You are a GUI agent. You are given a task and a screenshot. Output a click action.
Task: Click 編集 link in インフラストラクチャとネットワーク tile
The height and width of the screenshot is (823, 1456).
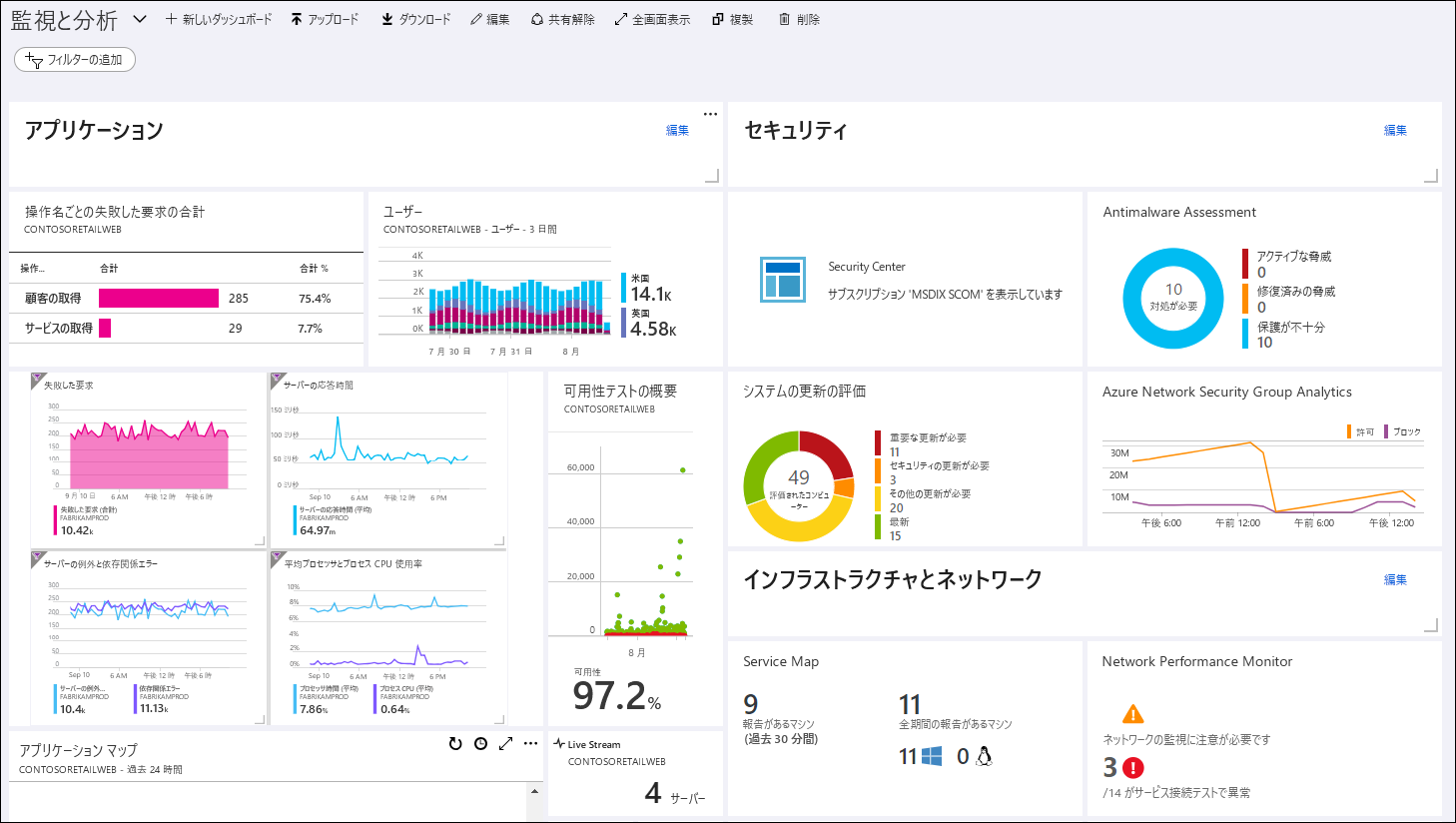(1395, 579)
